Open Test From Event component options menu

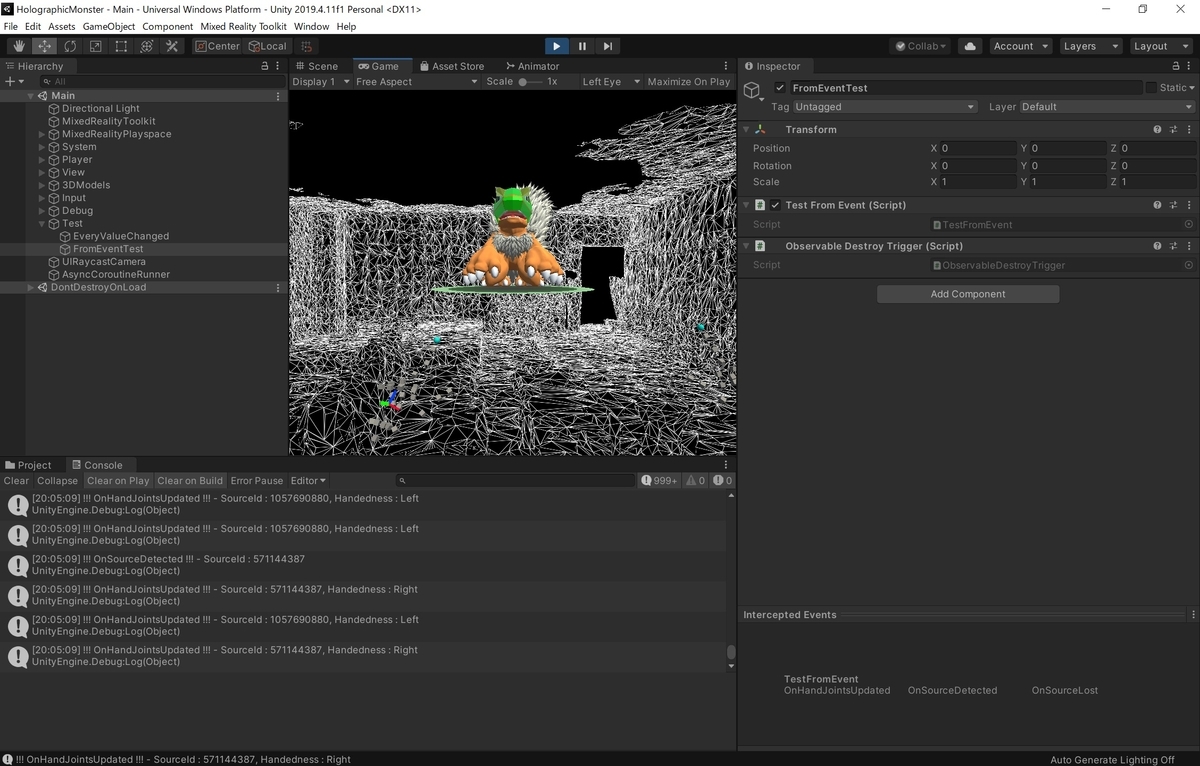[1189, 205]
